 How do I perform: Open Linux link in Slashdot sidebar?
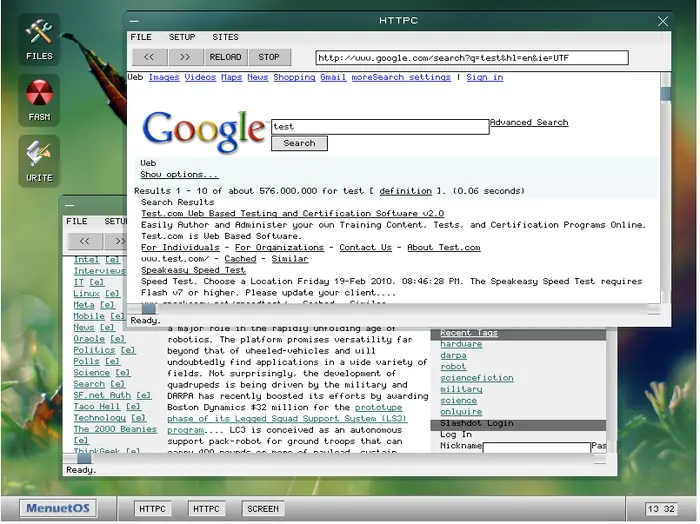[87, 293]
